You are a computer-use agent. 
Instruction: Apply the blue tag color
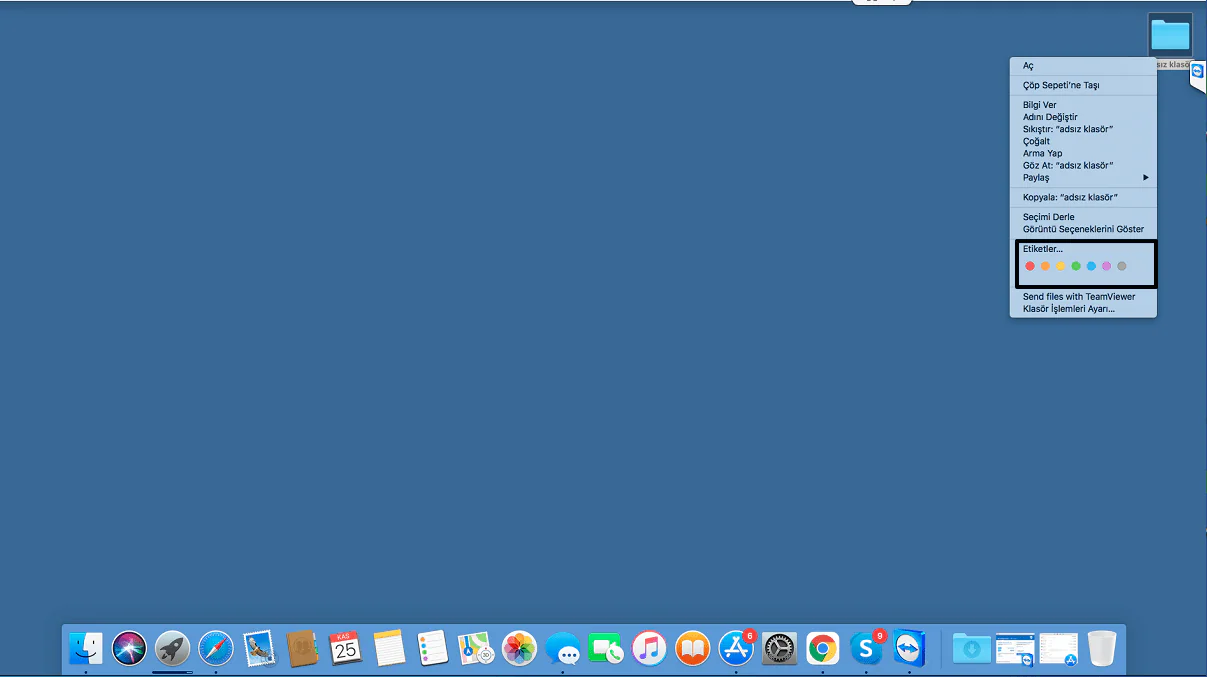click(x=1091, y=266)
